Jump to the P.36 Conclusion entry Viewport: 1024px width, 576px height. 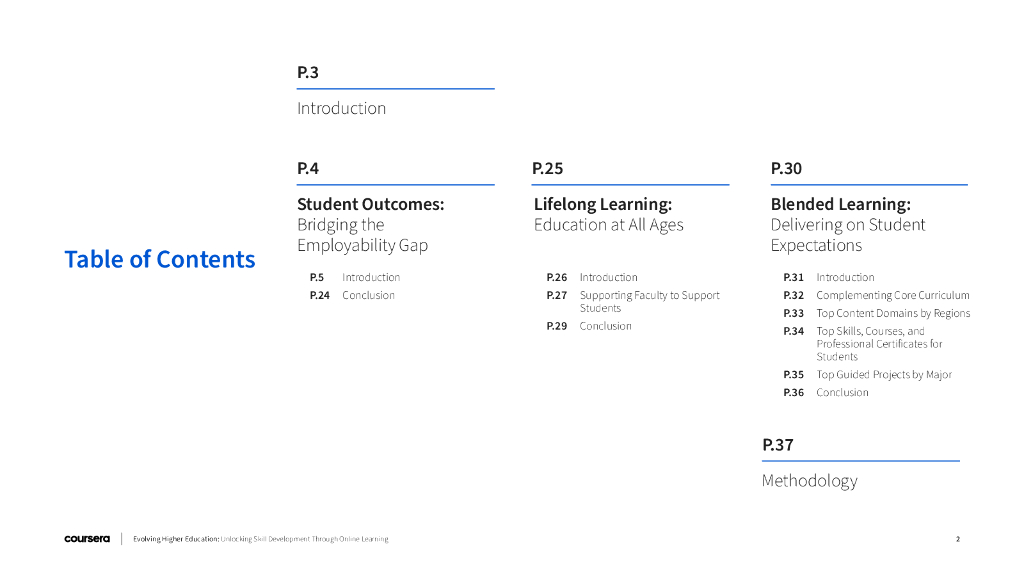coord(842,393)
